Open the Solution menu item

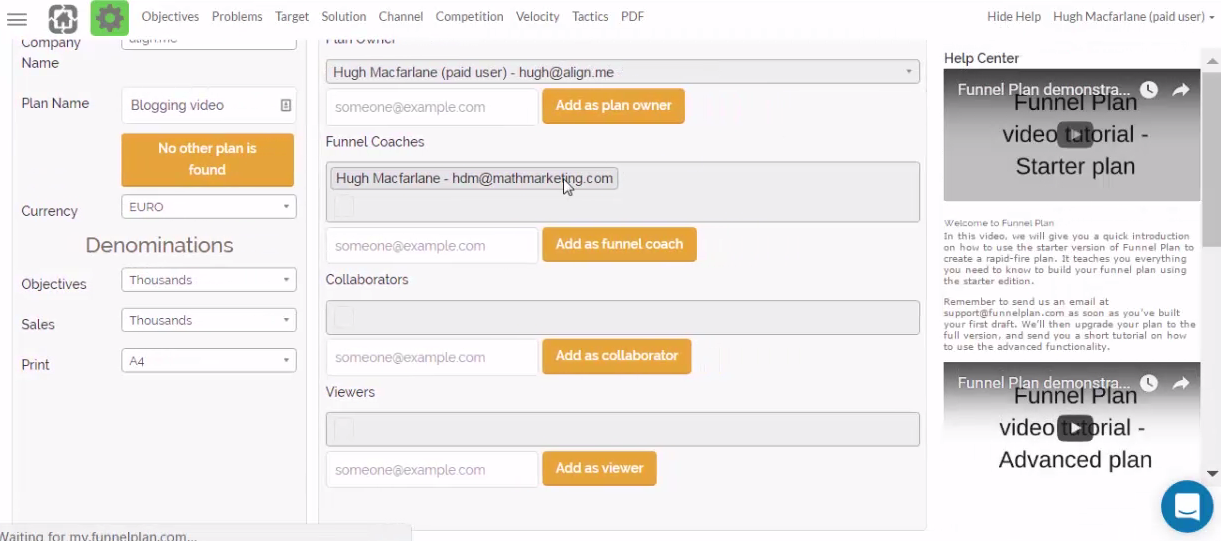[344, 17]
